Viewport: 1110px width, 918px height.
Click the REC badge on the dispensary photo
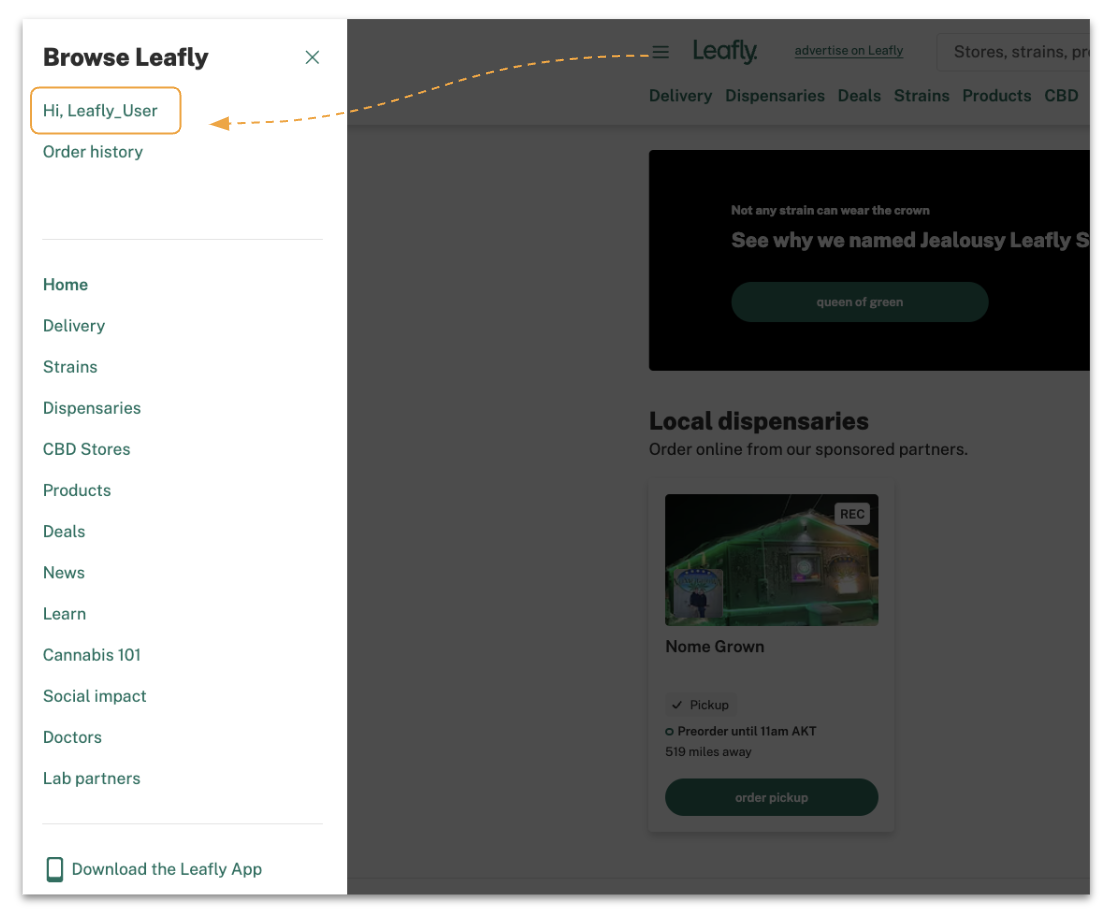point(852,514)
